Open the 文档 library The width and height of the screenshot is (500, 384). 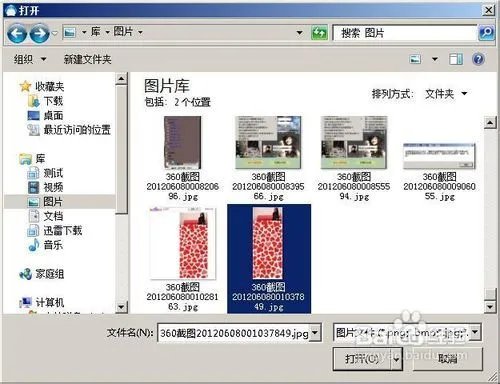point(45,216)
